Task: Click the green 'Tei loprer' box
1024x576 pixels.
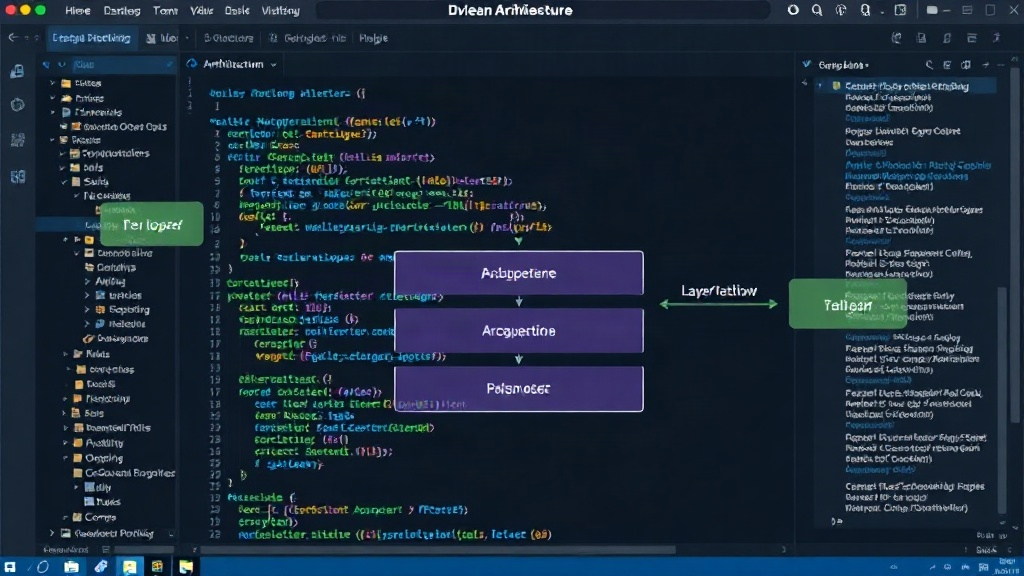Action: [152, 225]
